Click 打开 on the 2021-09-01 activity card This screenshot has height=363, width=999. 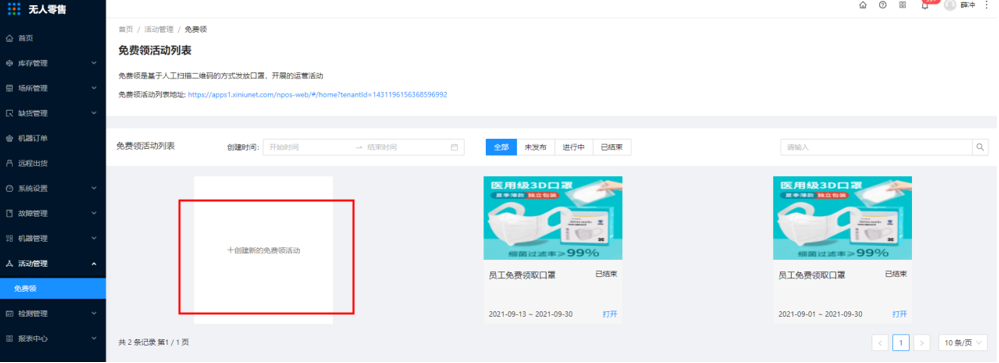coord(900,314)
